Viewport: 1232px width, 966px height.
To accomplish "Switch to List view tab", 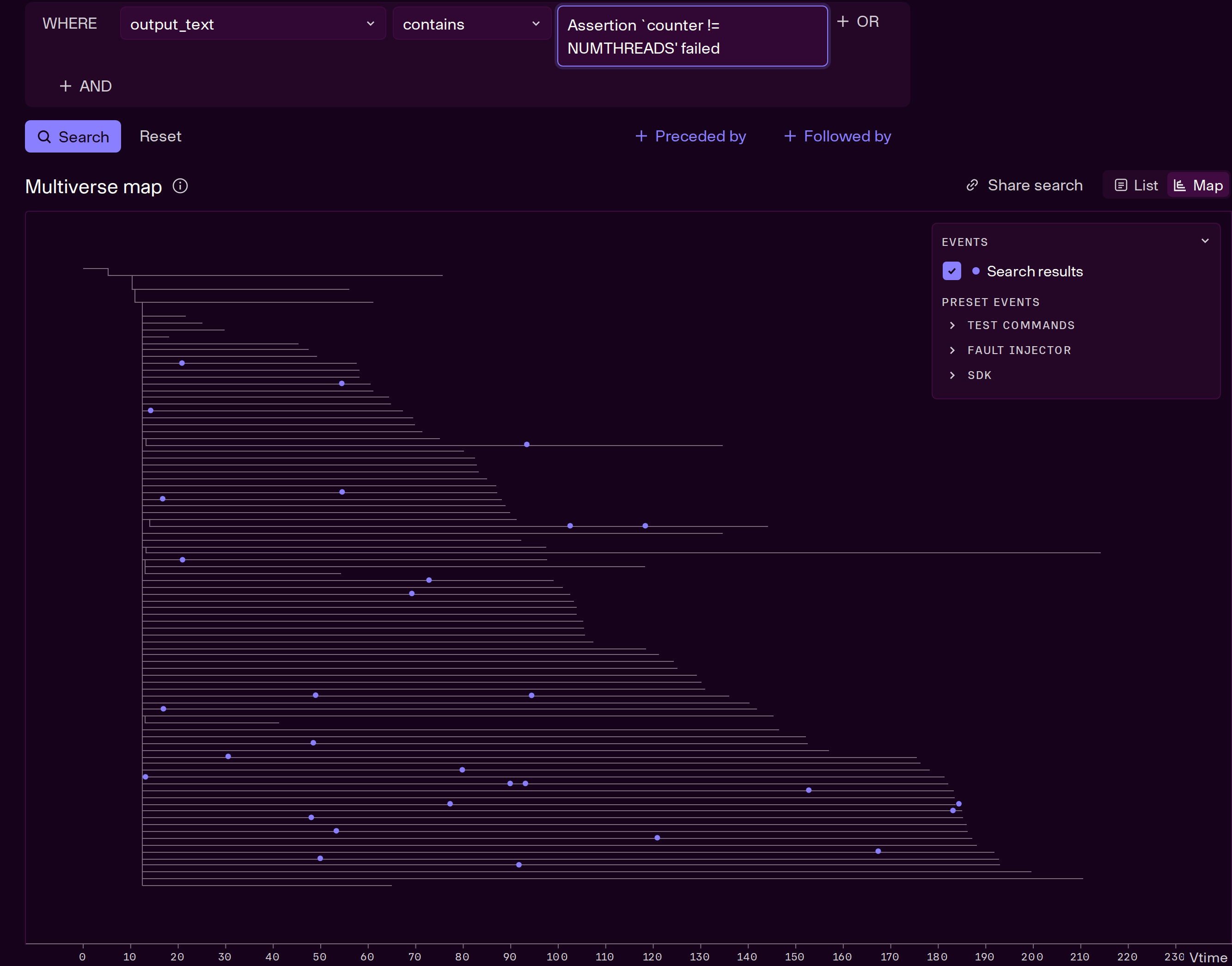I will (x=1136, y=185).
